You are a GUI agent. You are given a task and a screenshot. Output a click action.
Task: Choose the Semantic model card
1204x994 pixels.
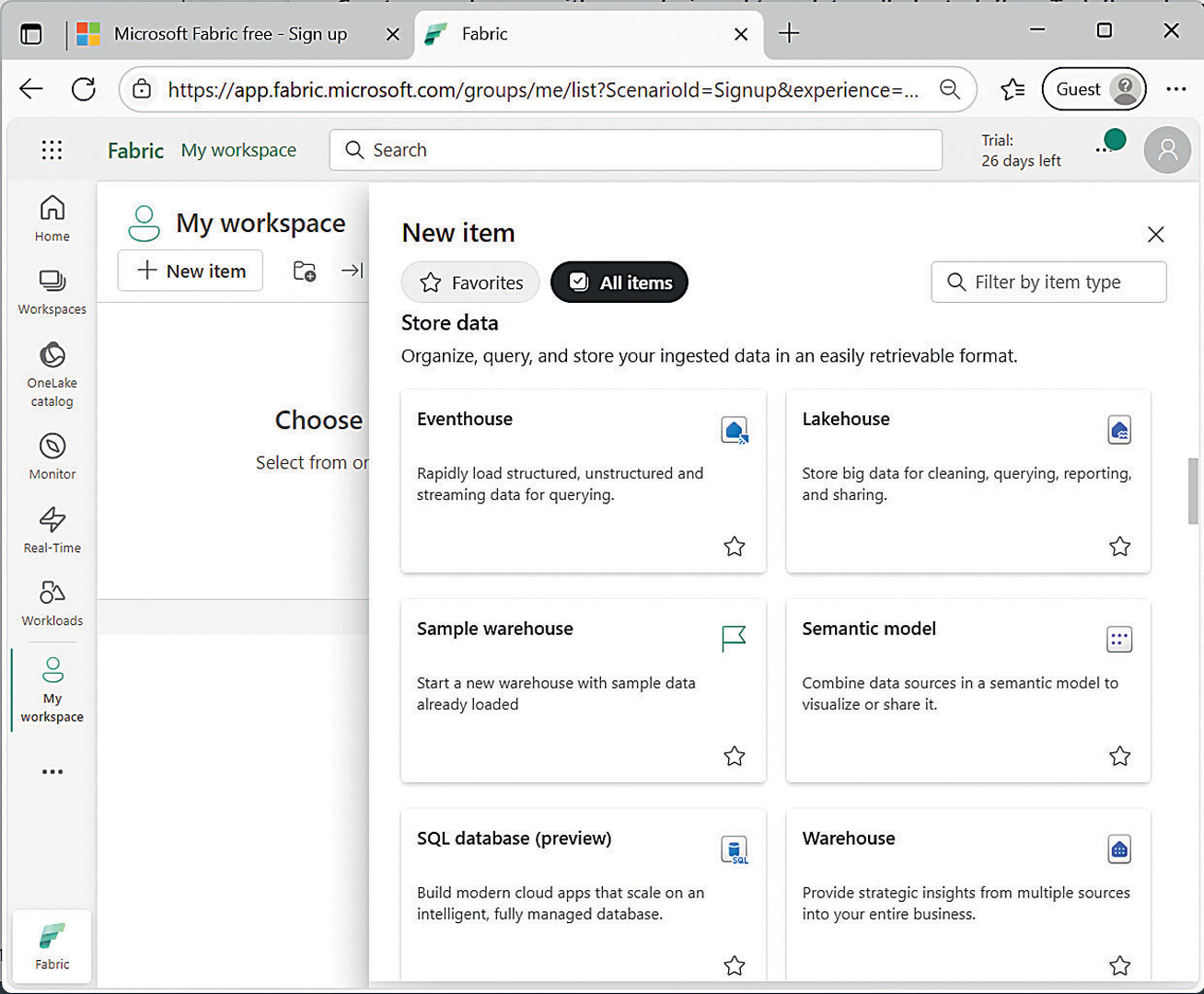[x=968, y=691]
